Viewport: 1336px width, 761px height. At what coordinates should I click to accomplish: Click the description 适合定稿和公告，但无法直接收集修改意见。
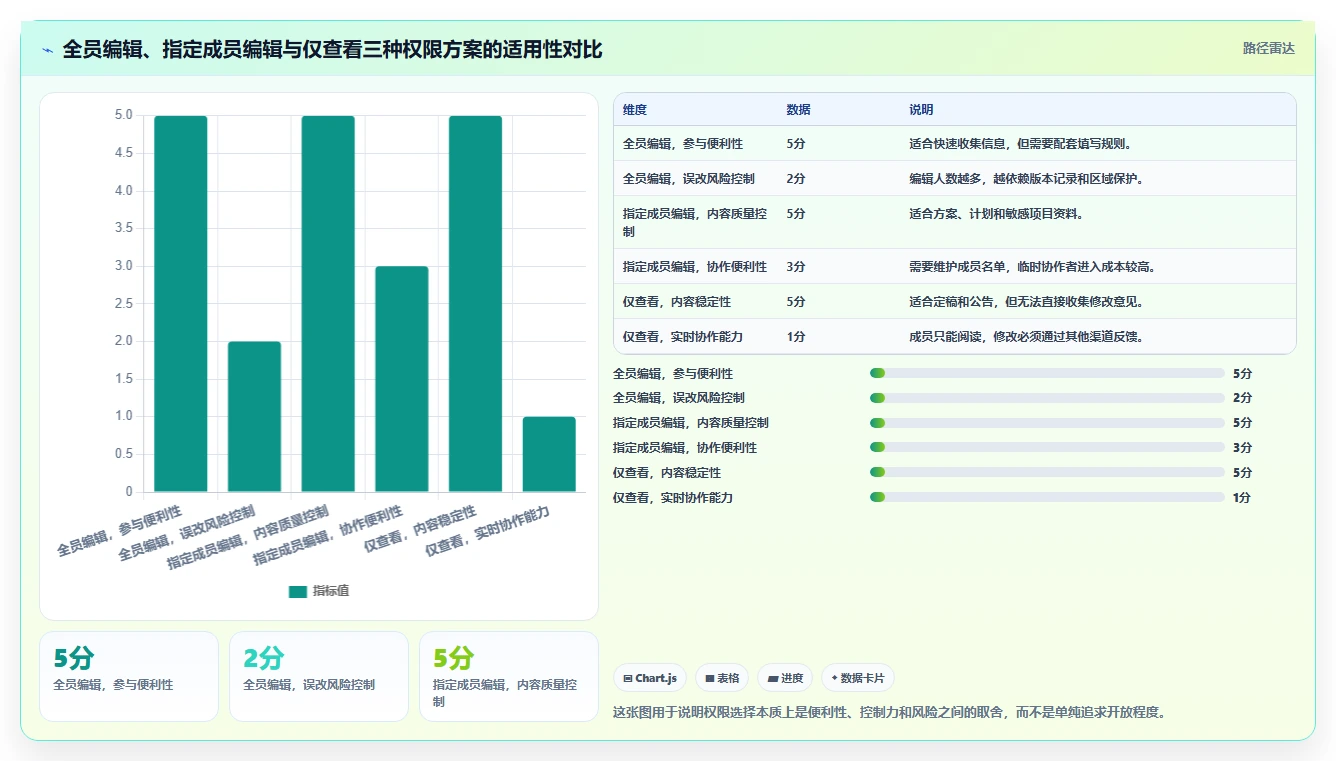click(1027, 302)
